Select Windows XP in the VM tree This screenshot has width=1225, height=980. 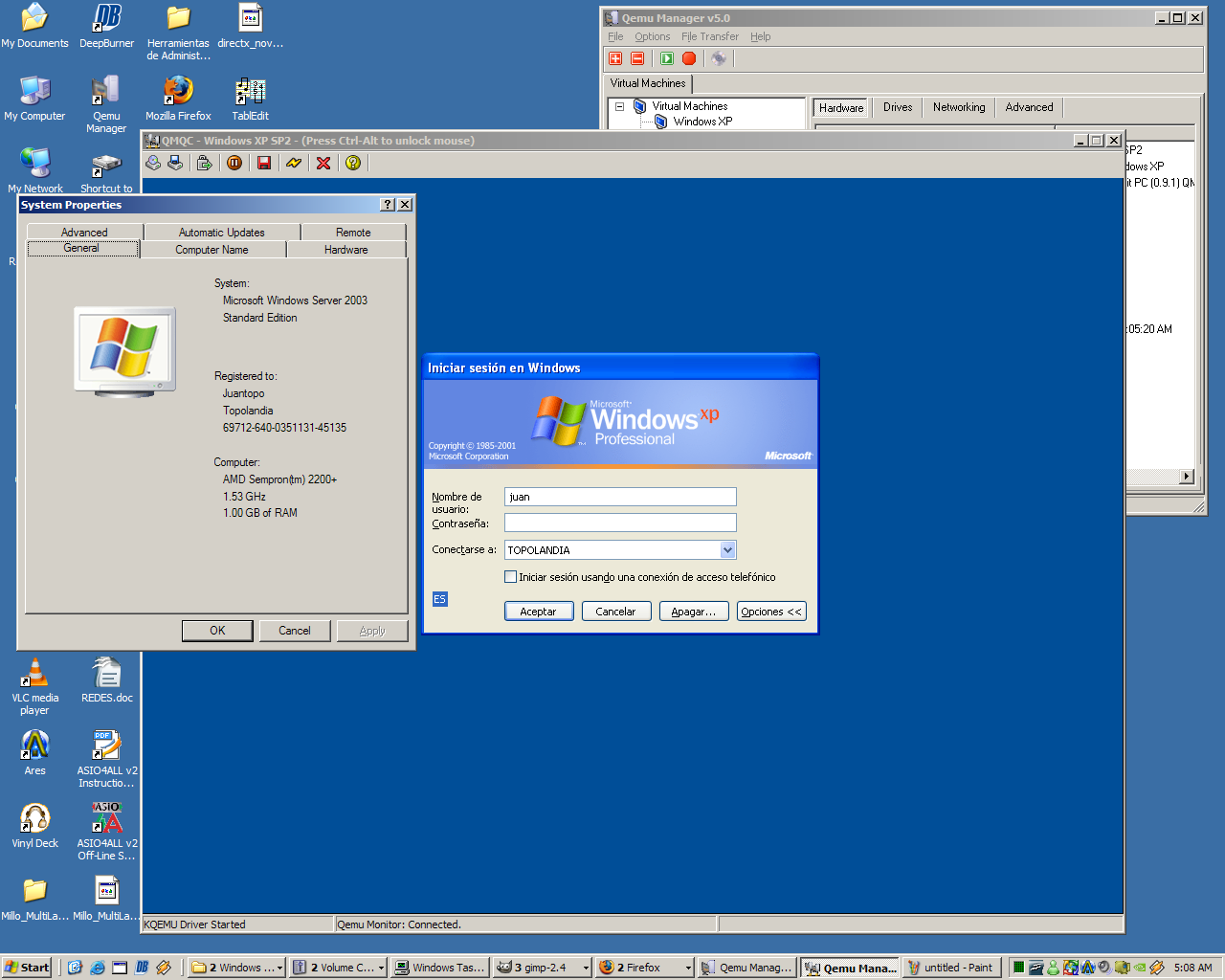(702, 122)
